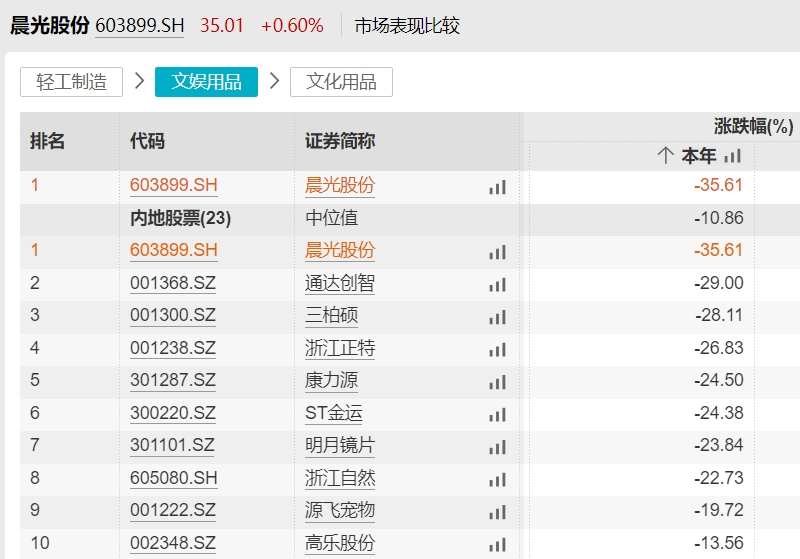Click the 证券简称 column header
This screenshot has width=800, height=559.
[340, 141]
